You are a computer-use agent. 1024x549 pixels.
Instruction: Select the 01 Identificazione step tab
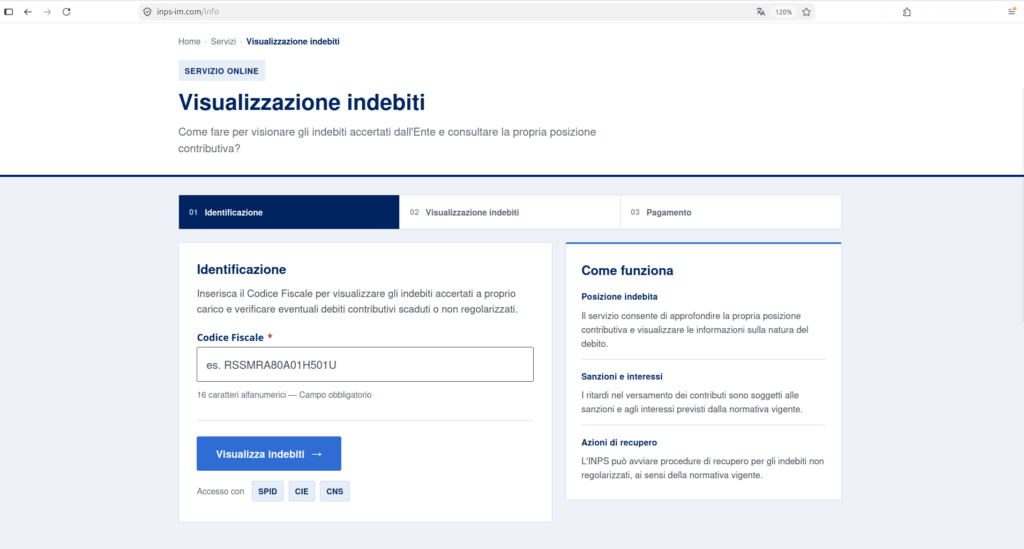point(289,212)
